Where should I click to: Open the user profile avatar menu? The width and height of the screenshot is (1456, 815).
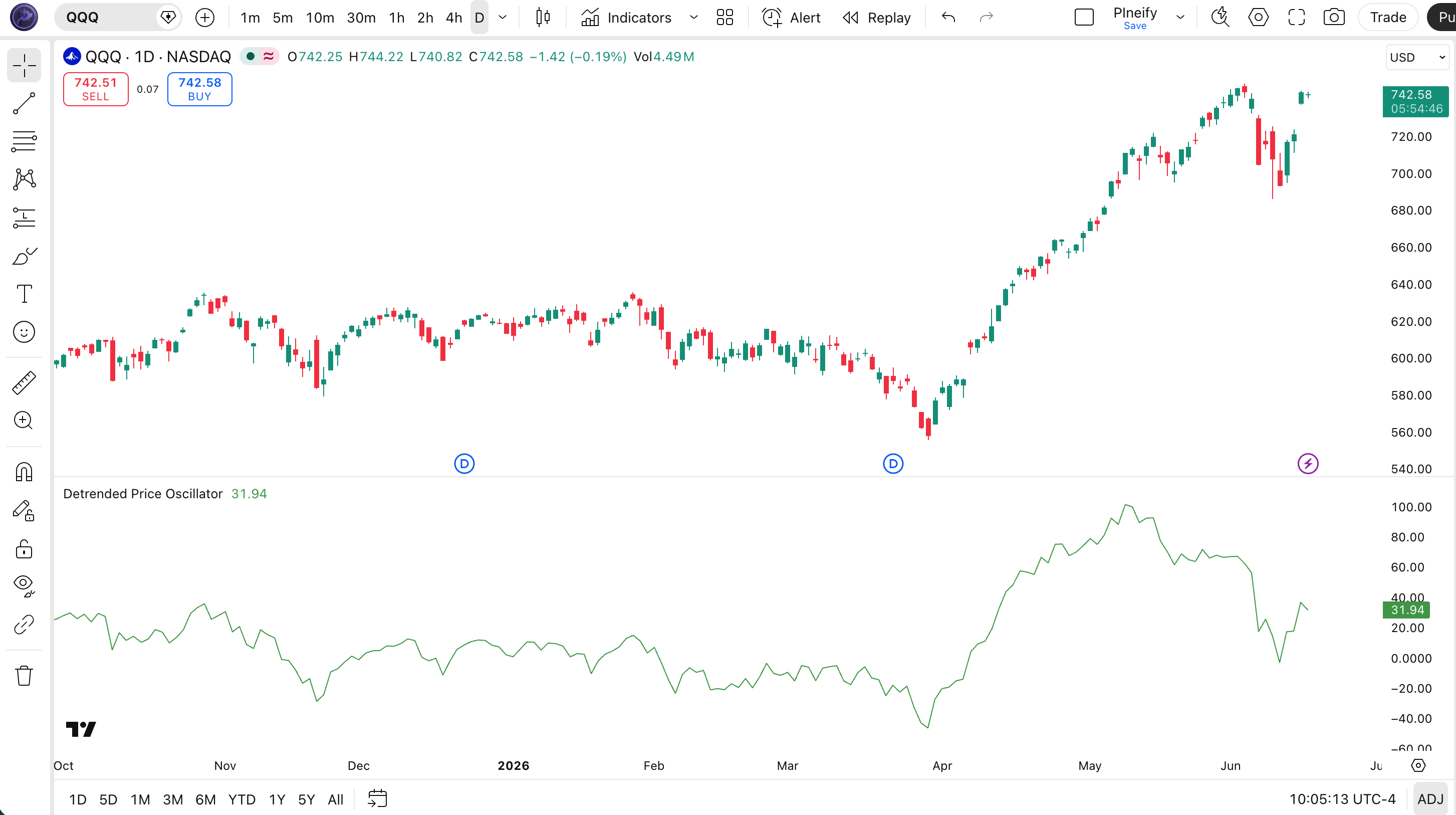coord(25,17)
